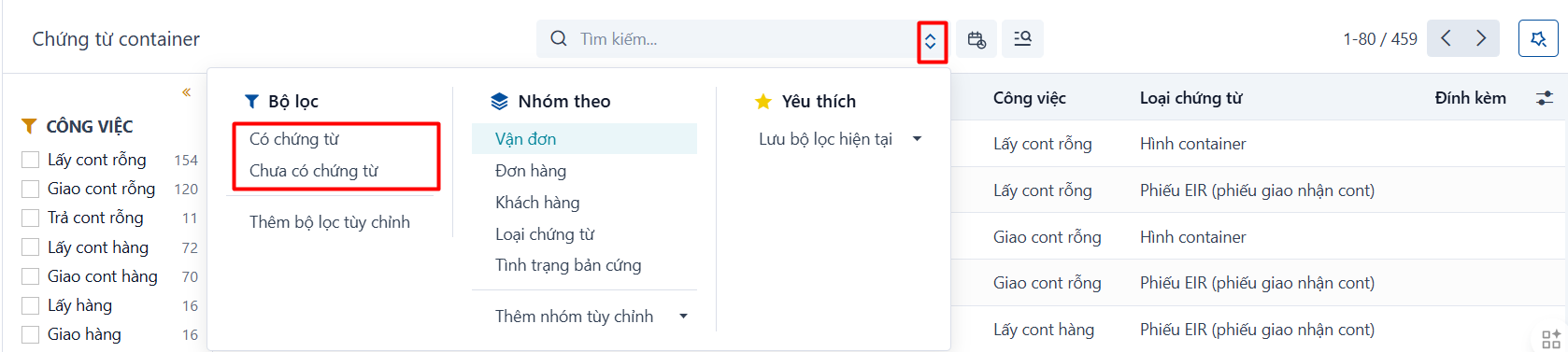This screenshot has height=352, width=1568.
Task: Go to next page of records
Action: pyautogui.click(x=1481, y=38)
